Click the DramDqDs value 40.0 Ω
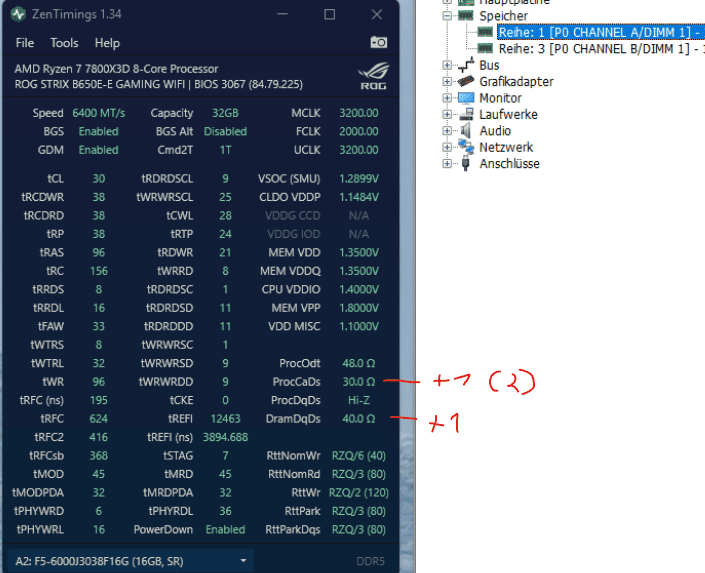 tap(359, 418)
